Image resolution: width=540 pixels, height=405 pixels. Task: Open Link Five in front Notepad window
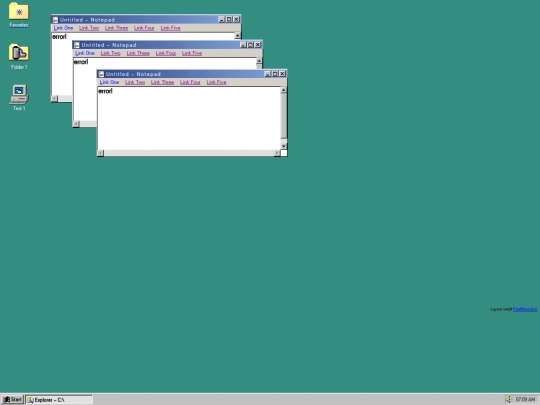(216, 82)
